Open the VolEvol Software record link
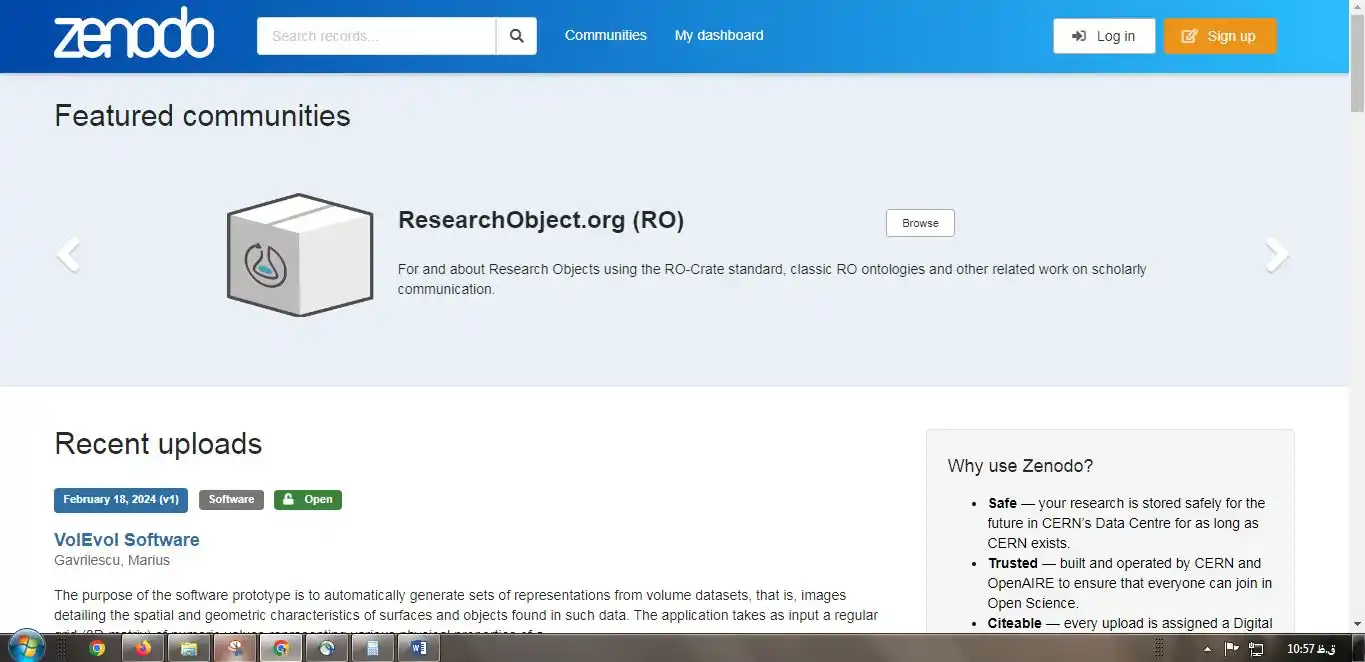Screen dimensions: 1365x662 [127, 540]
